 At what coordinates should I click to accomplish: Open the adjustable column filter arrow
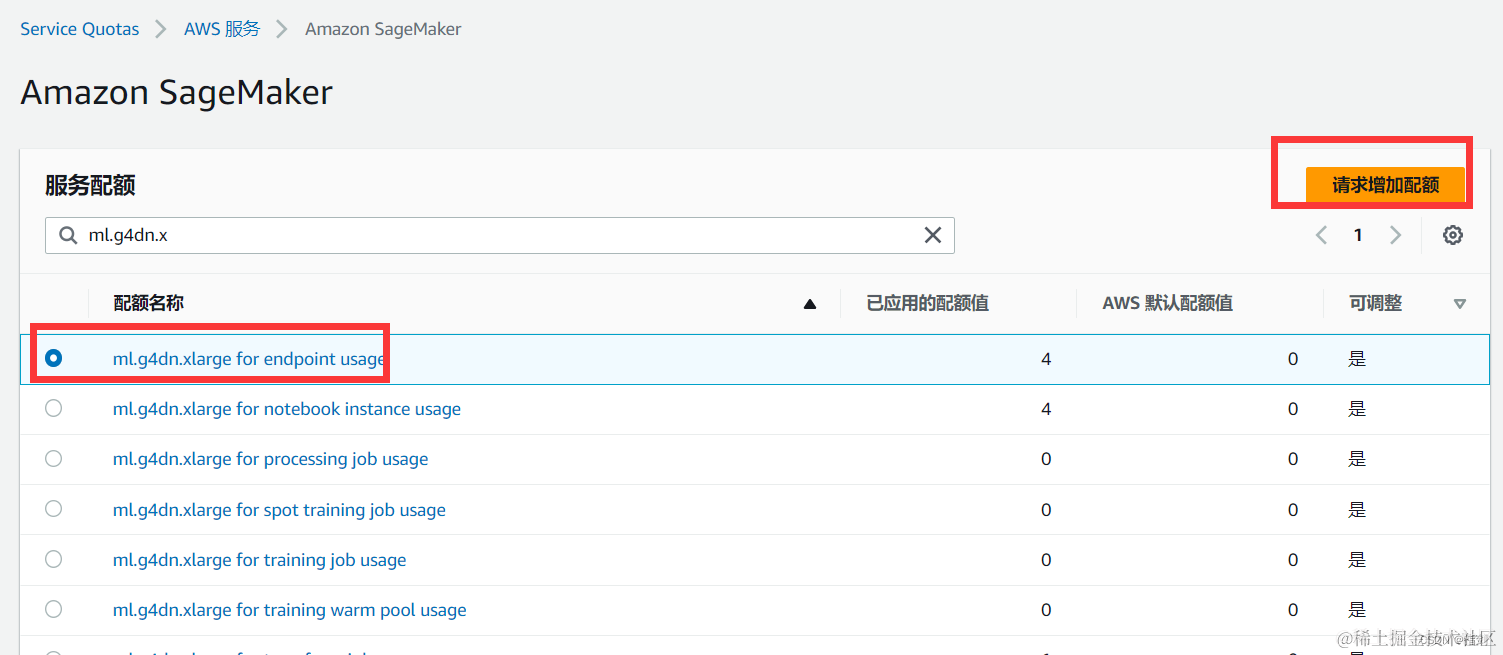click(x=1460, y=304)
